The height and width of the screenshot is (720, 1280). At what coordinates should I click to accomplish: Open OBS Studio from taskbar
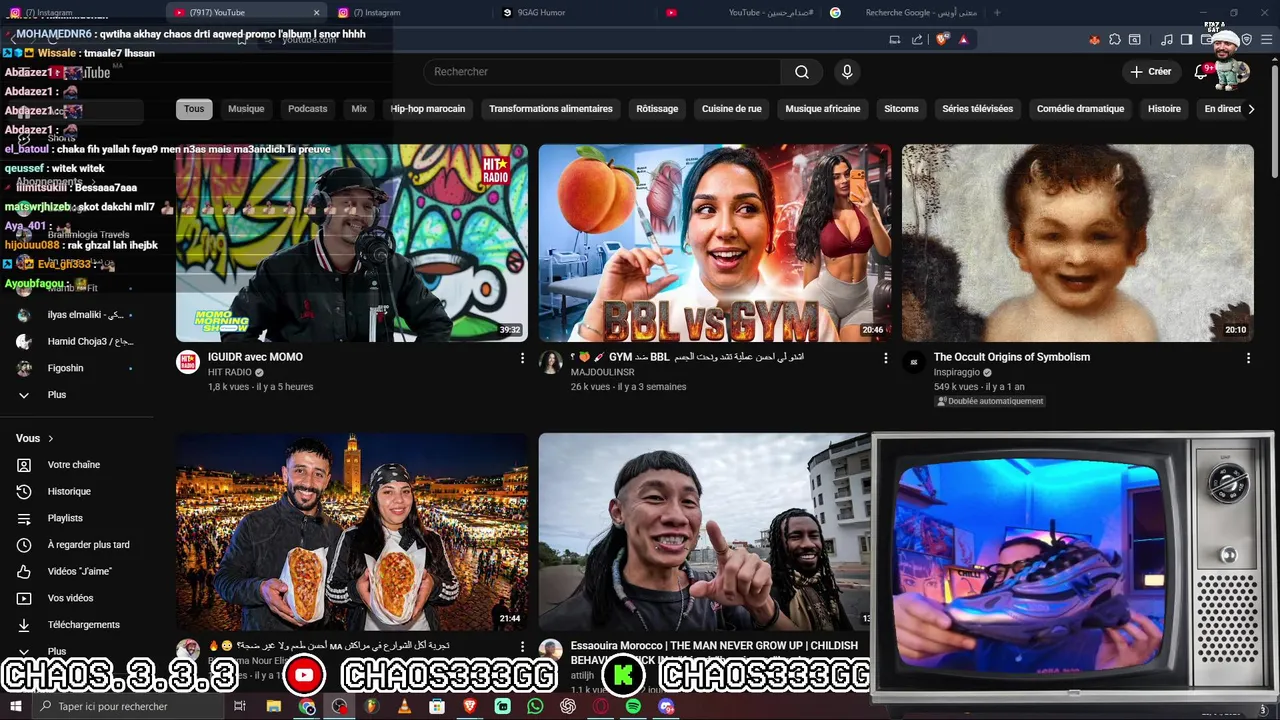pos(340,706)
